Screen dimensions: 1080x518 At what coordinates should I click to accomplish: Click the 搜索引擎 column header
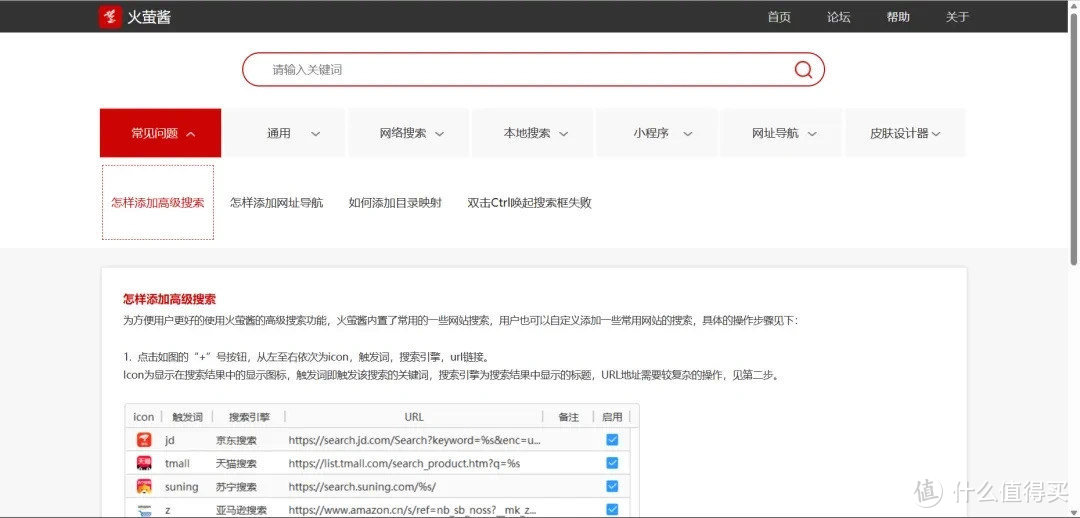coord(249,417)
